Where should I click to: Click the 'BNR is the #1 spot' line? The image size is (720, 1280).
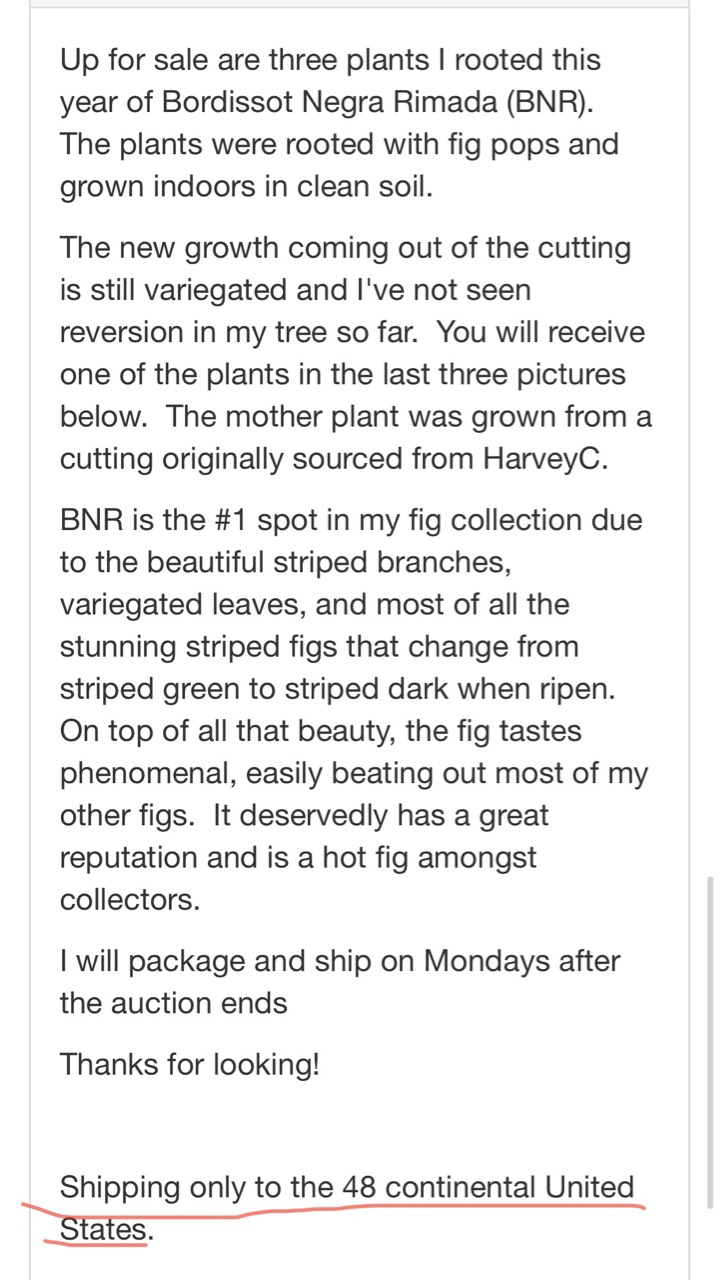click(x=351, y=520)
